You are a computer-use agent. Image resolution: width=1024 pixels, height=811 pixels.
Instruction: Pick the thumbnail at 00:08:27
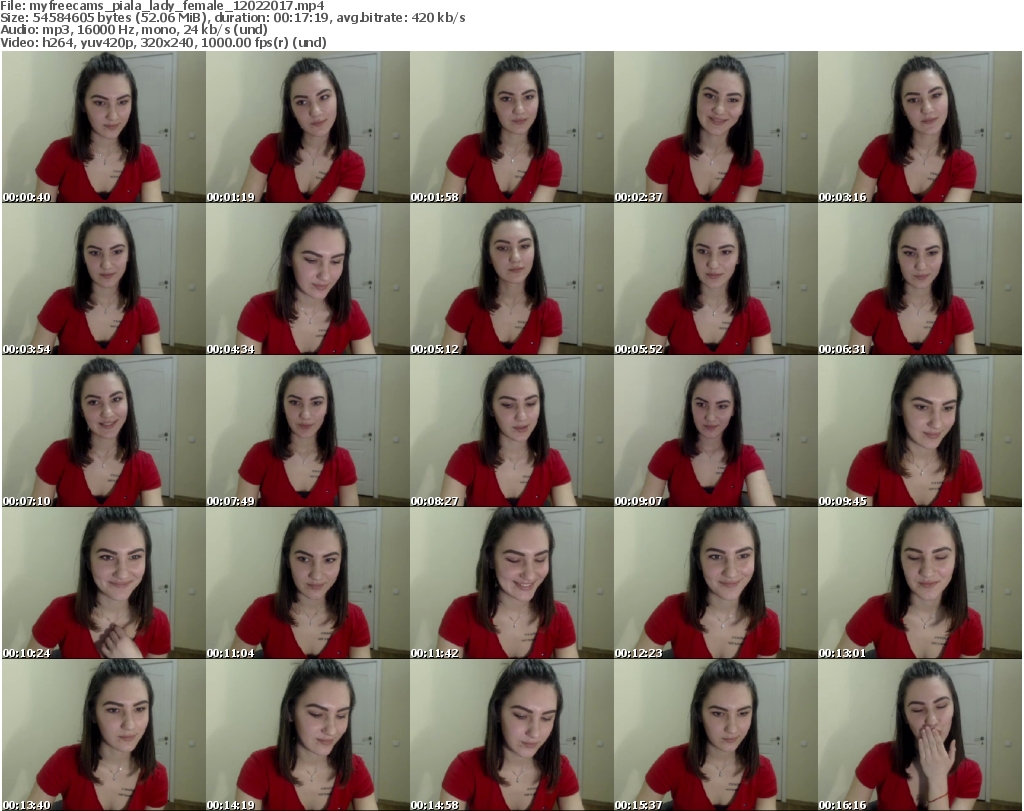(511, 431)
